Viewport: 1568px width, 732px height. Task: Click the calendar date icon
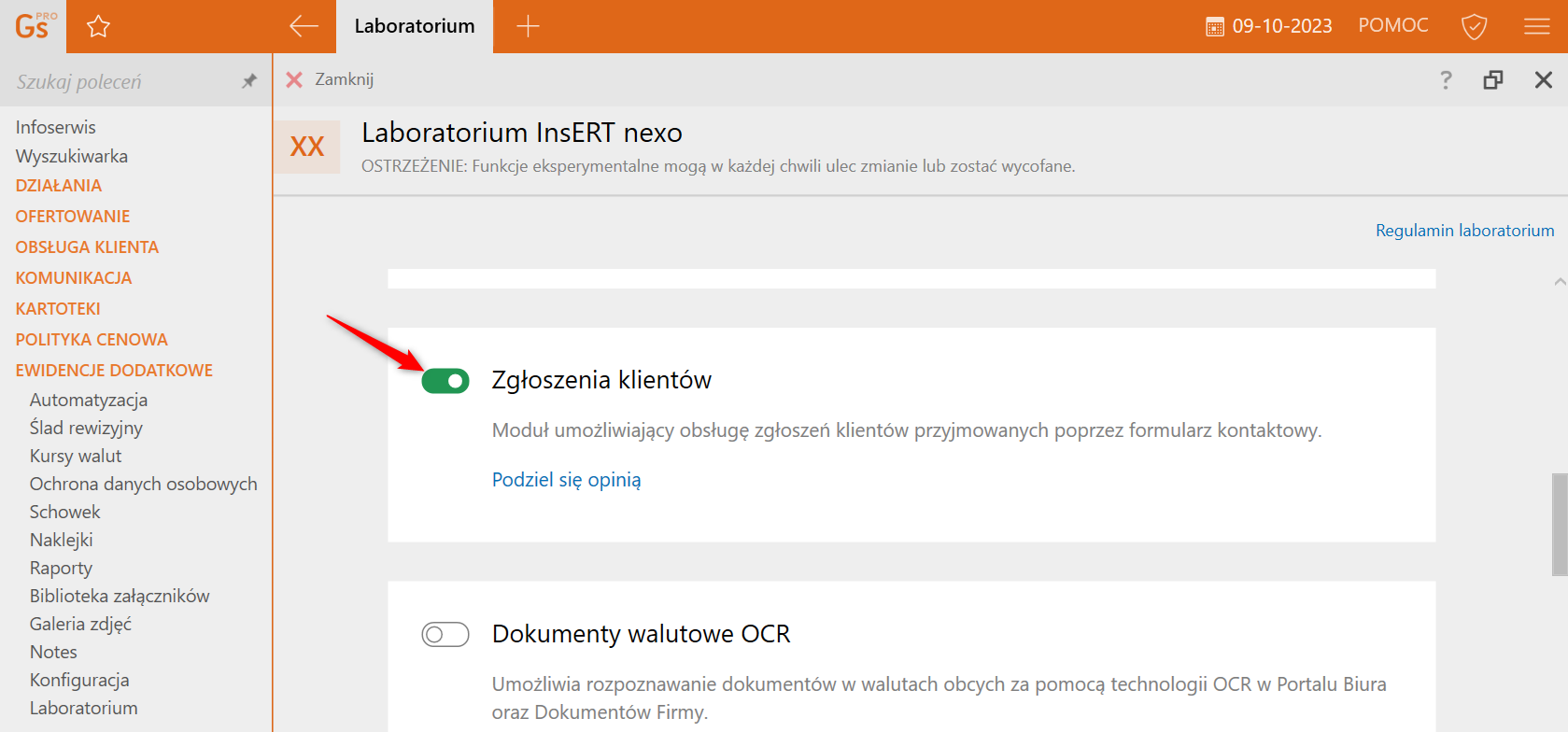[x=1214, y=27]
